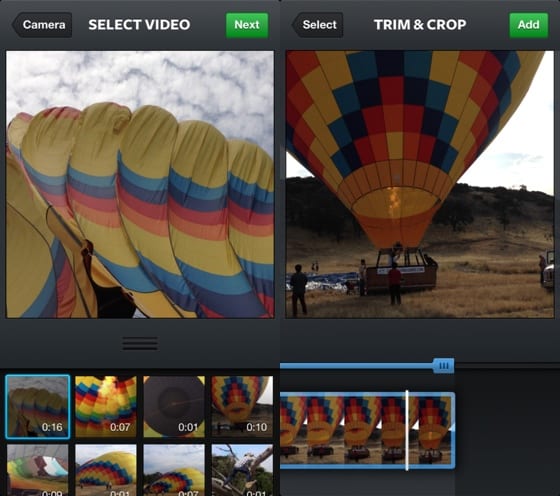Select second-row 0:07 balloon field thumbnail
Viewport: 560px width, 496px height.
[x=174, y=470]
